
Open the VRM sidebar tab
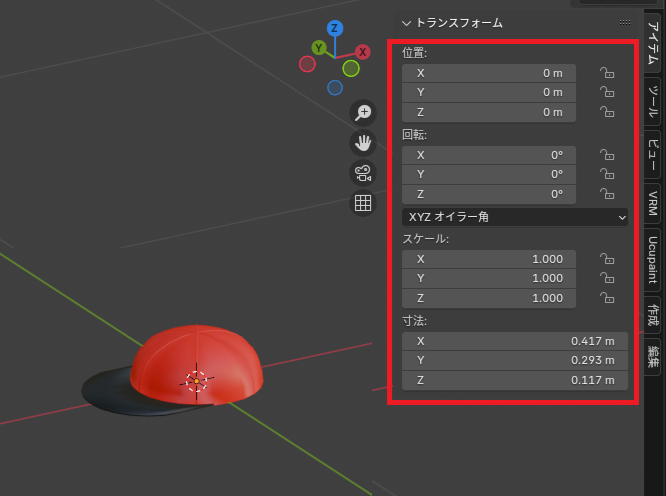[652, 203]
